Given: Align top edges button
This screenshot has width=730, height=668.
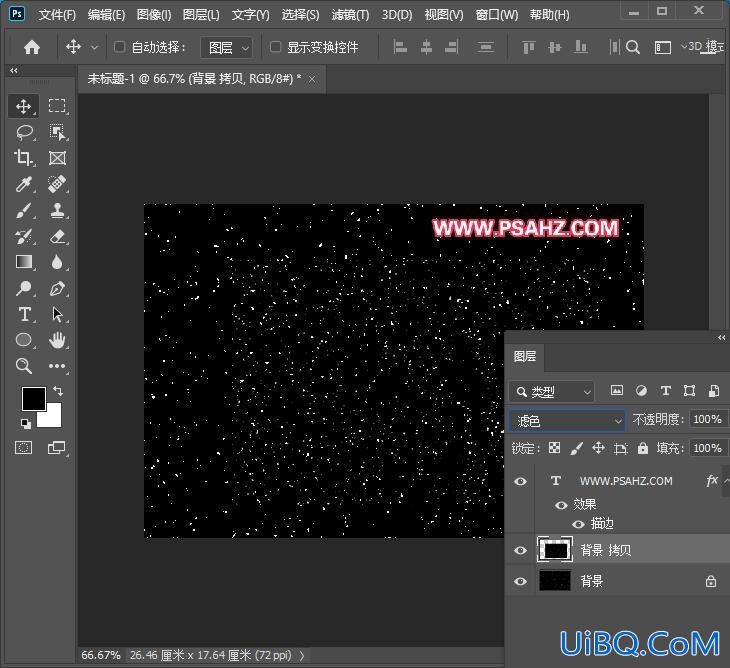Looking at the screenshot, I should (528, 47).
